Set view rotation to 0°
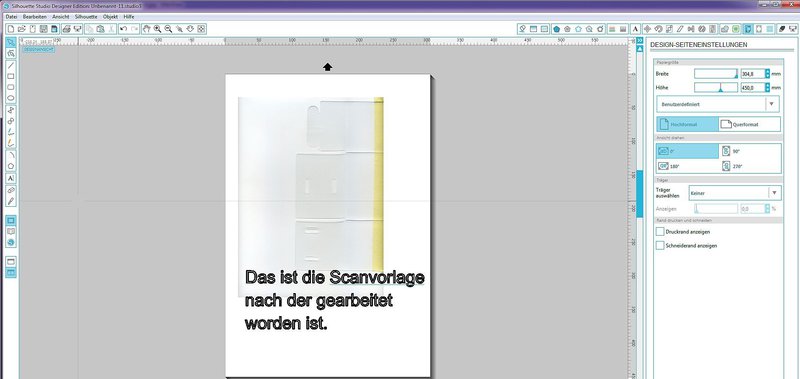The width and height of the screenshot is (800, 379). (687, 151)
